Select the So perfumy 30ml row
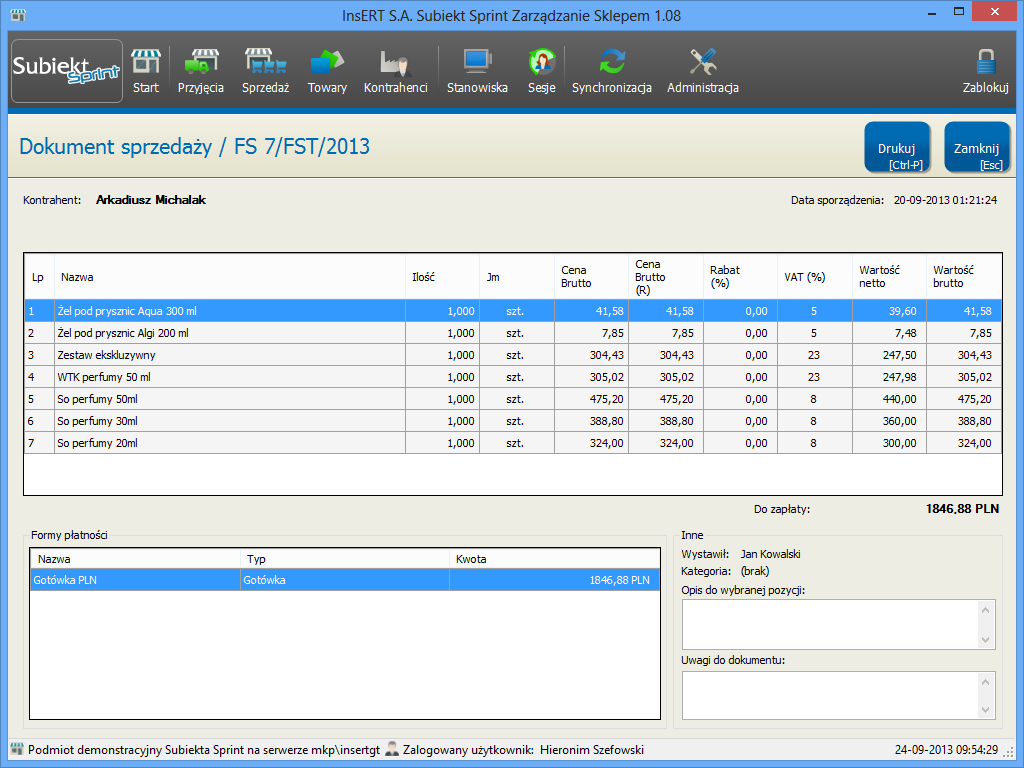Screen dimensions: 1024x768 coord(513,421)
